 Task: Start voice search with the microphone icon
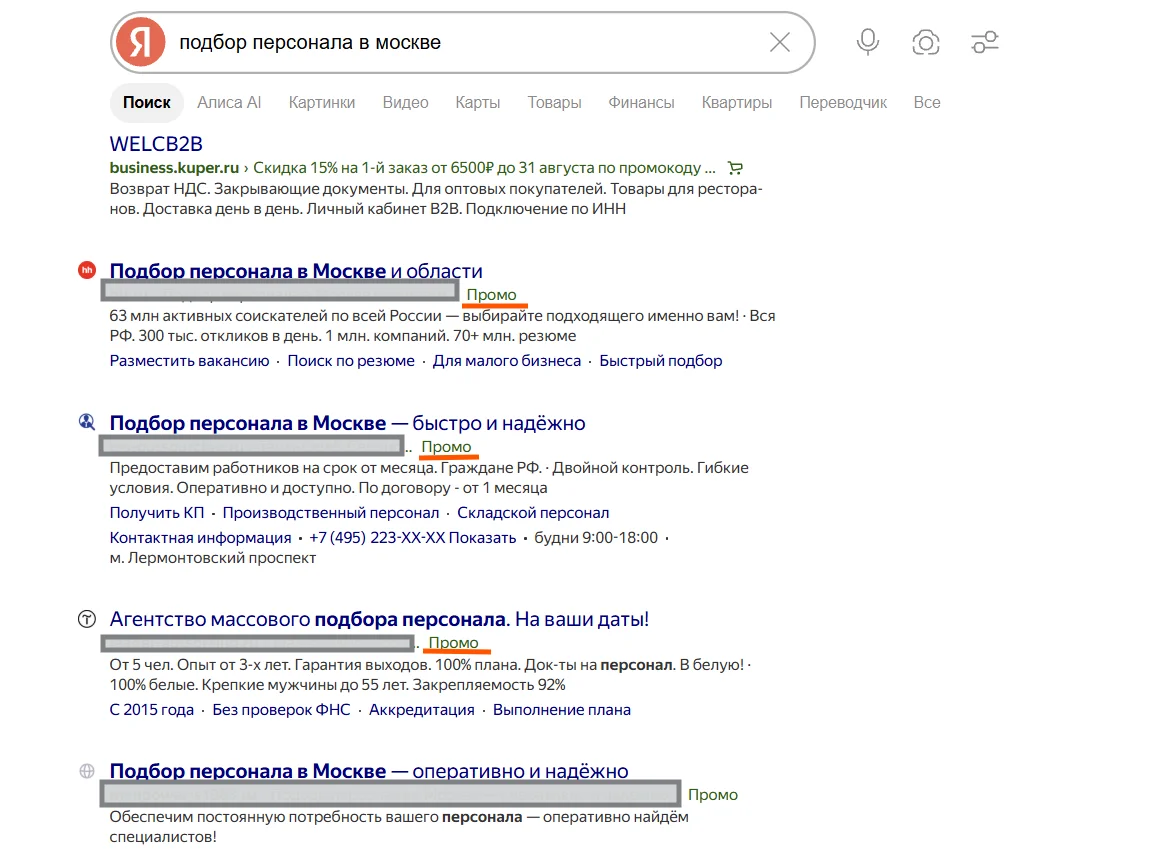[868, 42]
